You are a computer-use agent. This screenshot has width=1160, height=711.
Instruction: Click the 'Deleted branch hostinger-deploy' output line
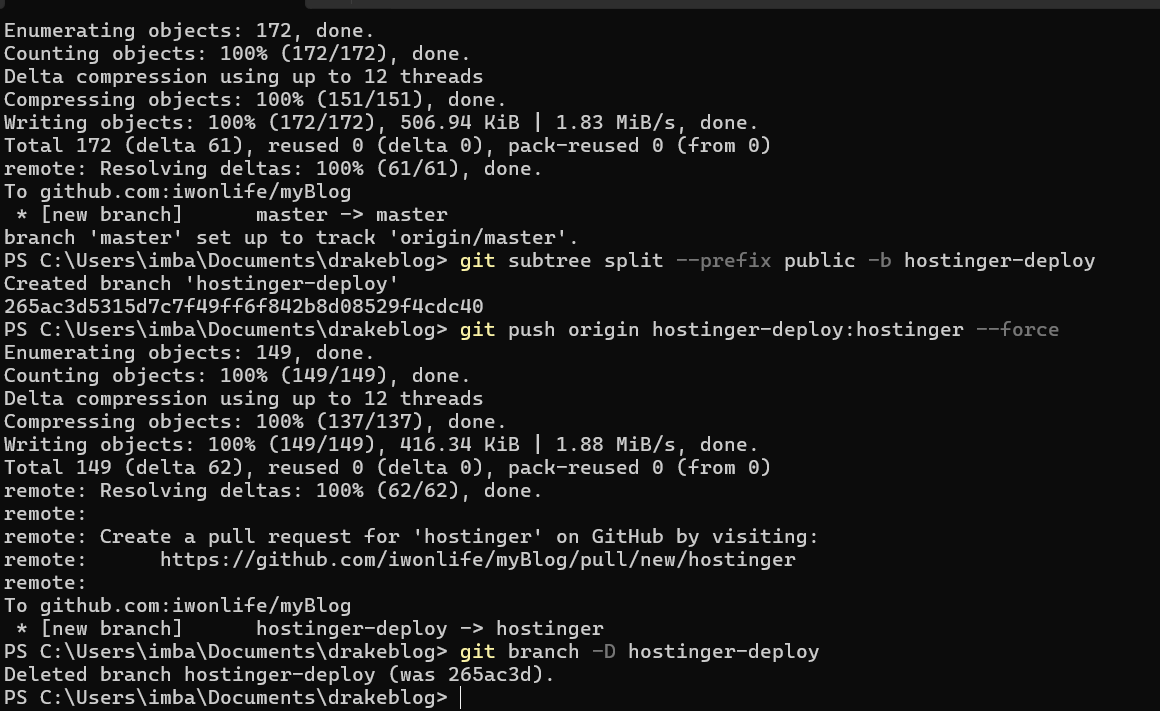(x=278, y=675)
